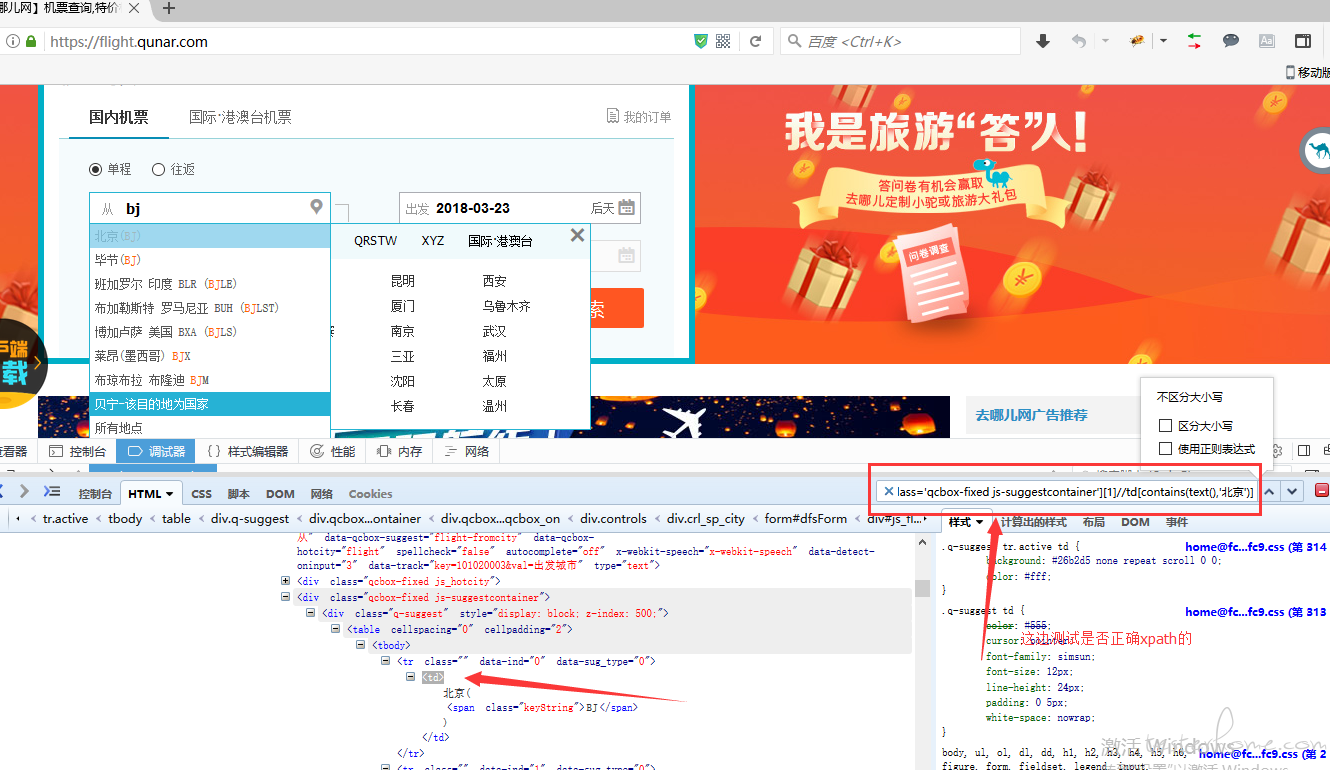Open the 网络 network devtools tab
Image resolution: width=1330 pixels, height=770 pixels.
(x=466, y=451)
